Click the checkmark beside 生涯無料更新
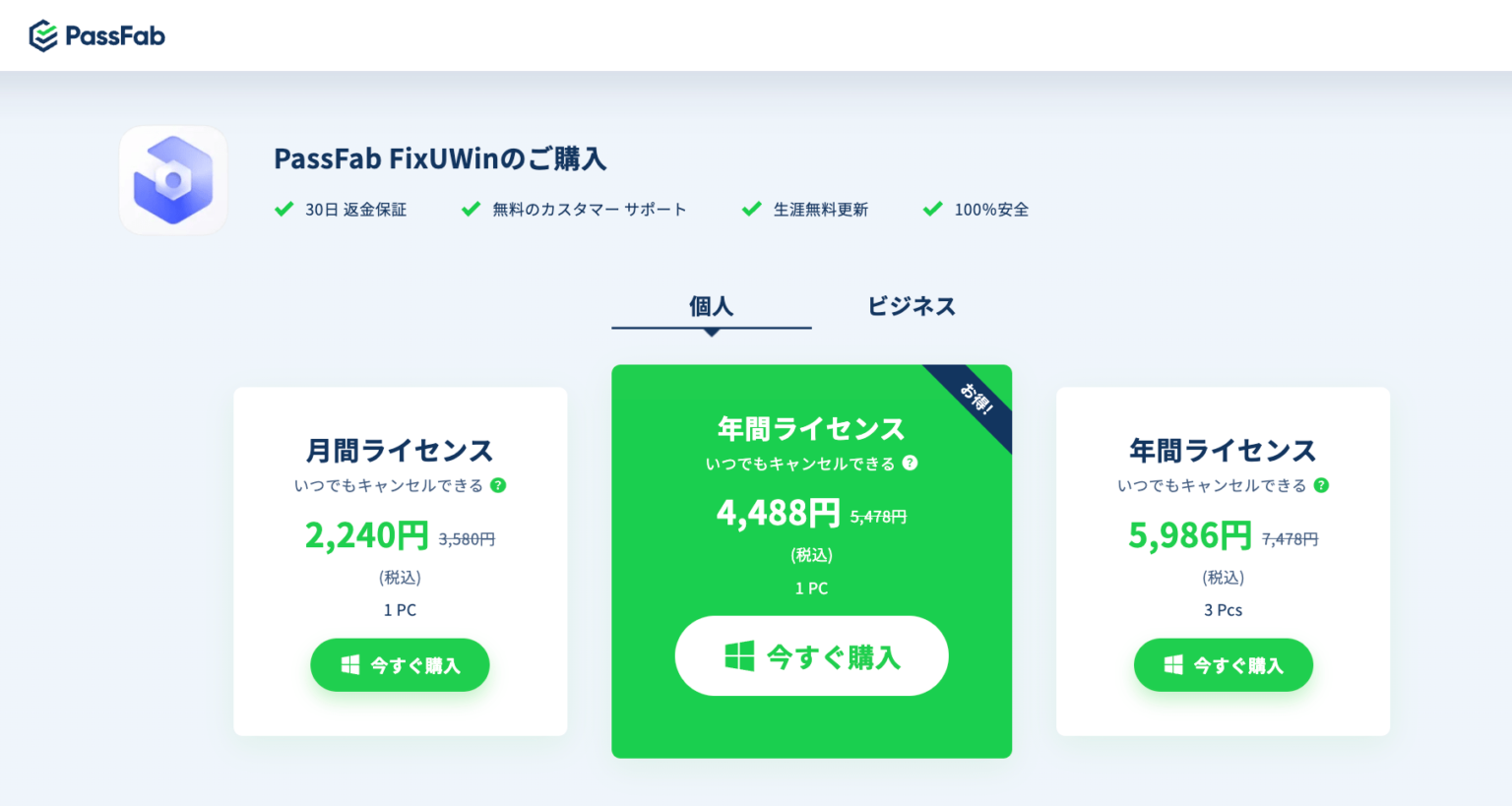Viewport: 1512px width, 806px height. click(x=751, y=209)
